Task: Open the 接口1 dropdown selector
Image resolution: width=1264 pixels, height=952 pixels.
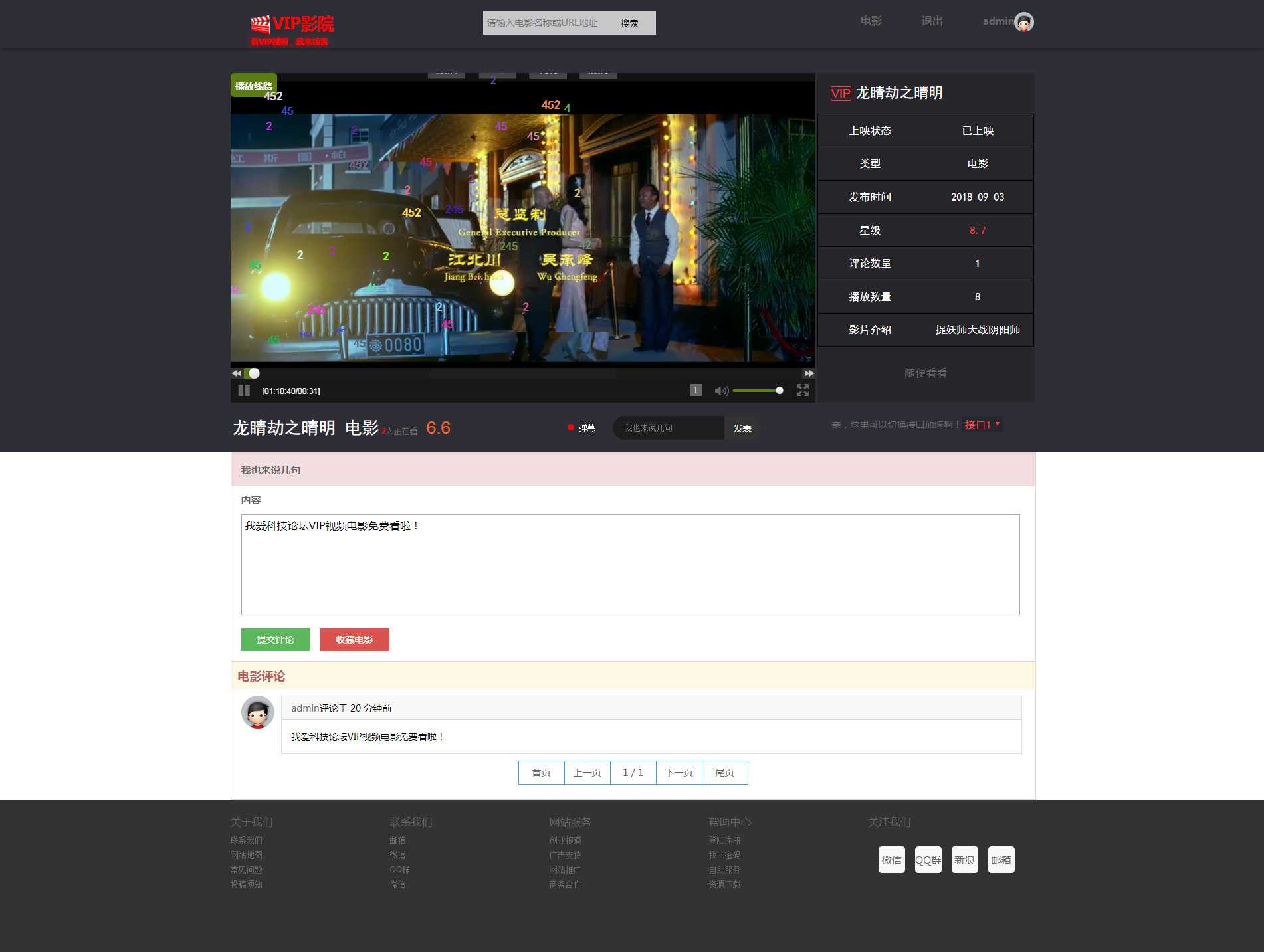Action: pyautogui.click(x=982, y=425)
